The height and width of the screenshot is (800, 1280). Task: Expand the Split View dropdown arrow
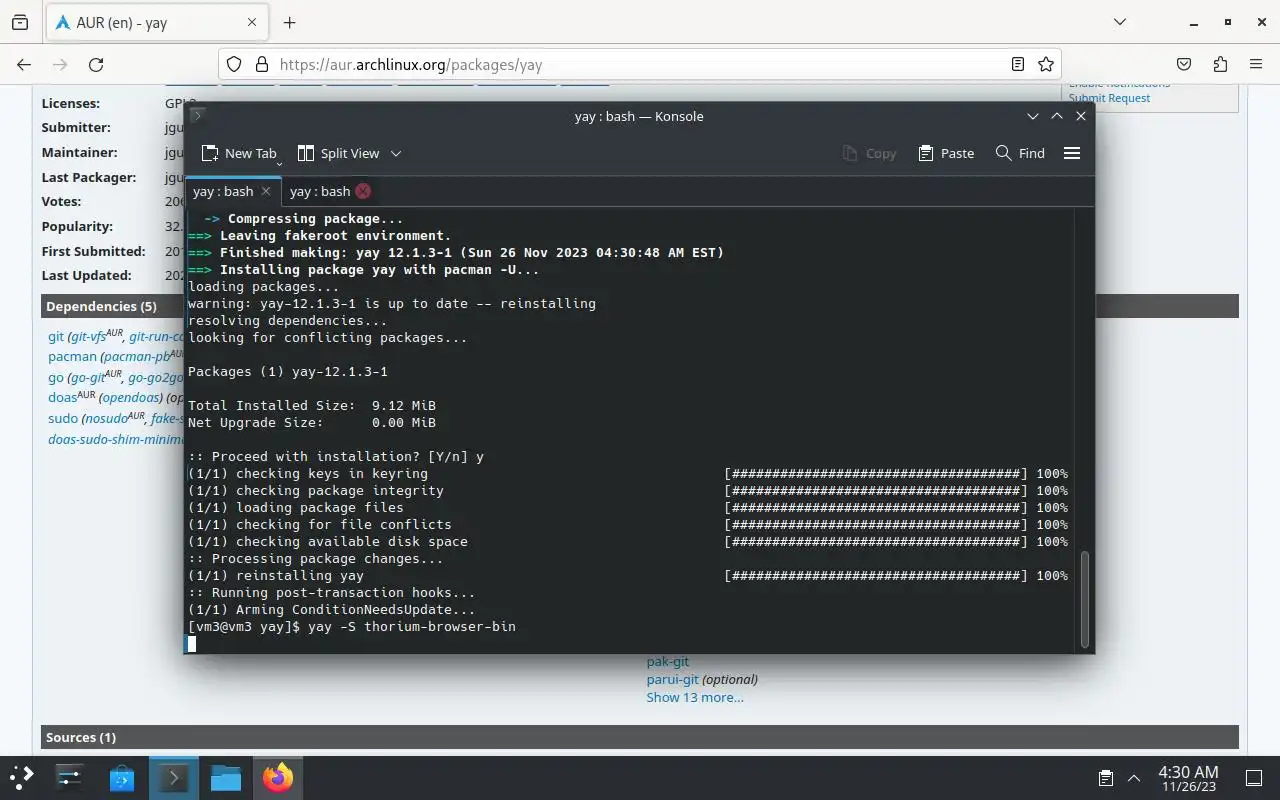tap(396, 153)
